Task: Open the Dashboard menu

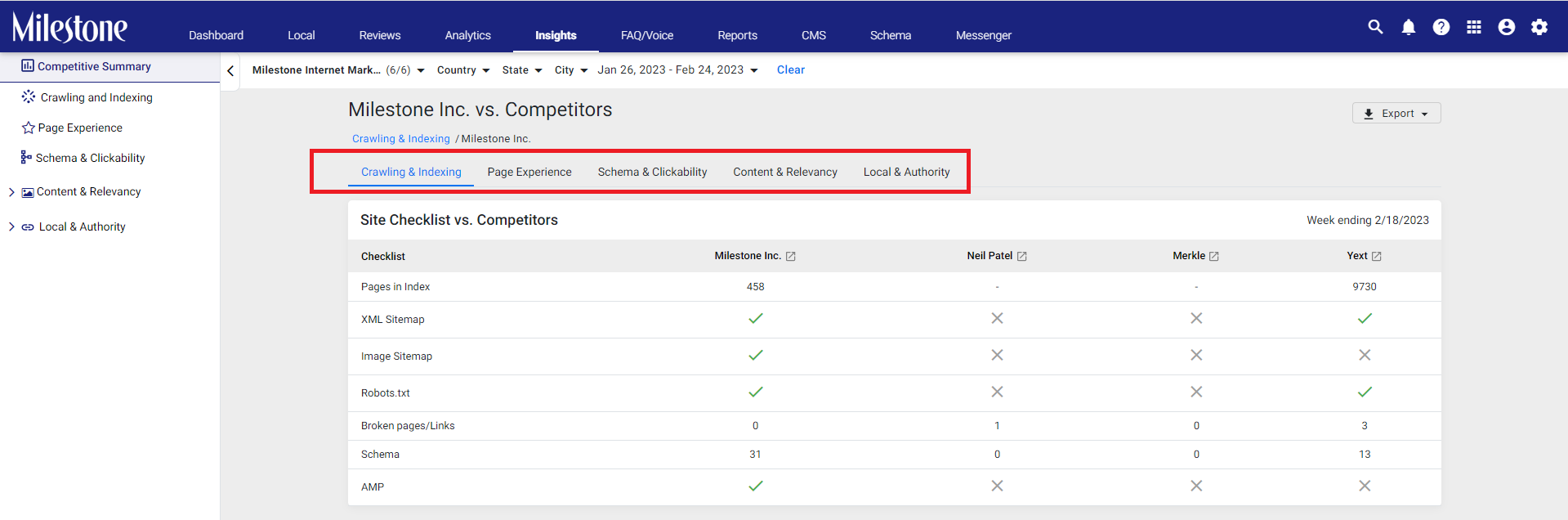Action: [x=216, y=35]
